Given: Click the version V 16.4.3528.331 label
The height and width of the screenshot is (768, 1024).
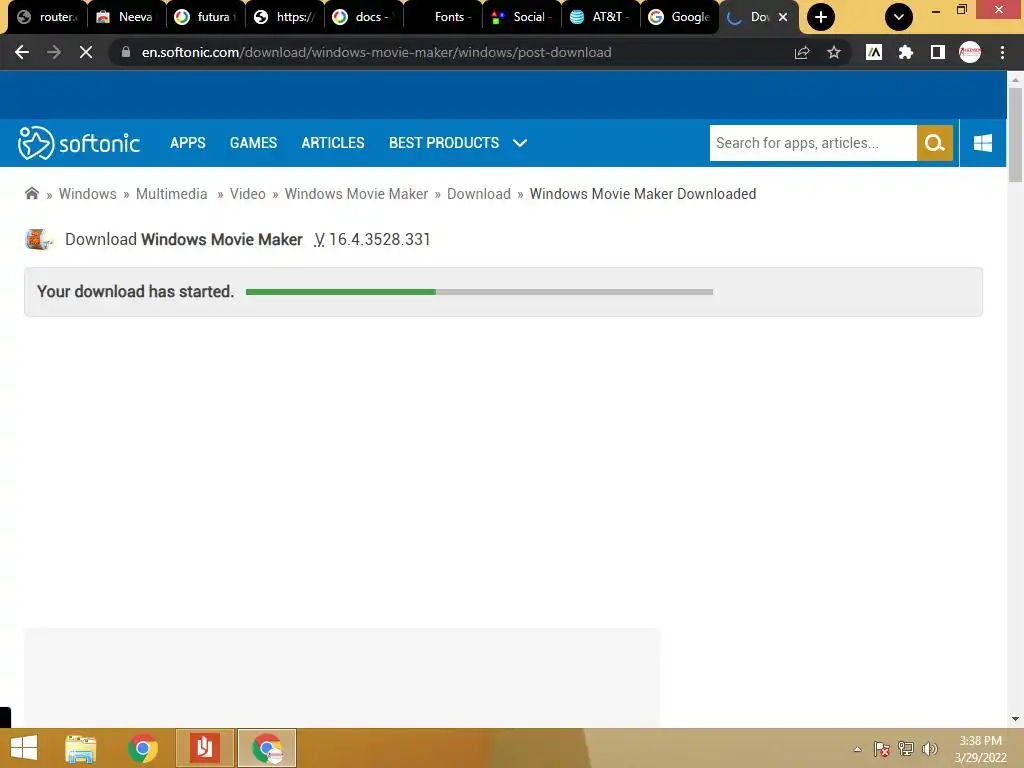Looking at the screenshot, I should click(372, 240).
